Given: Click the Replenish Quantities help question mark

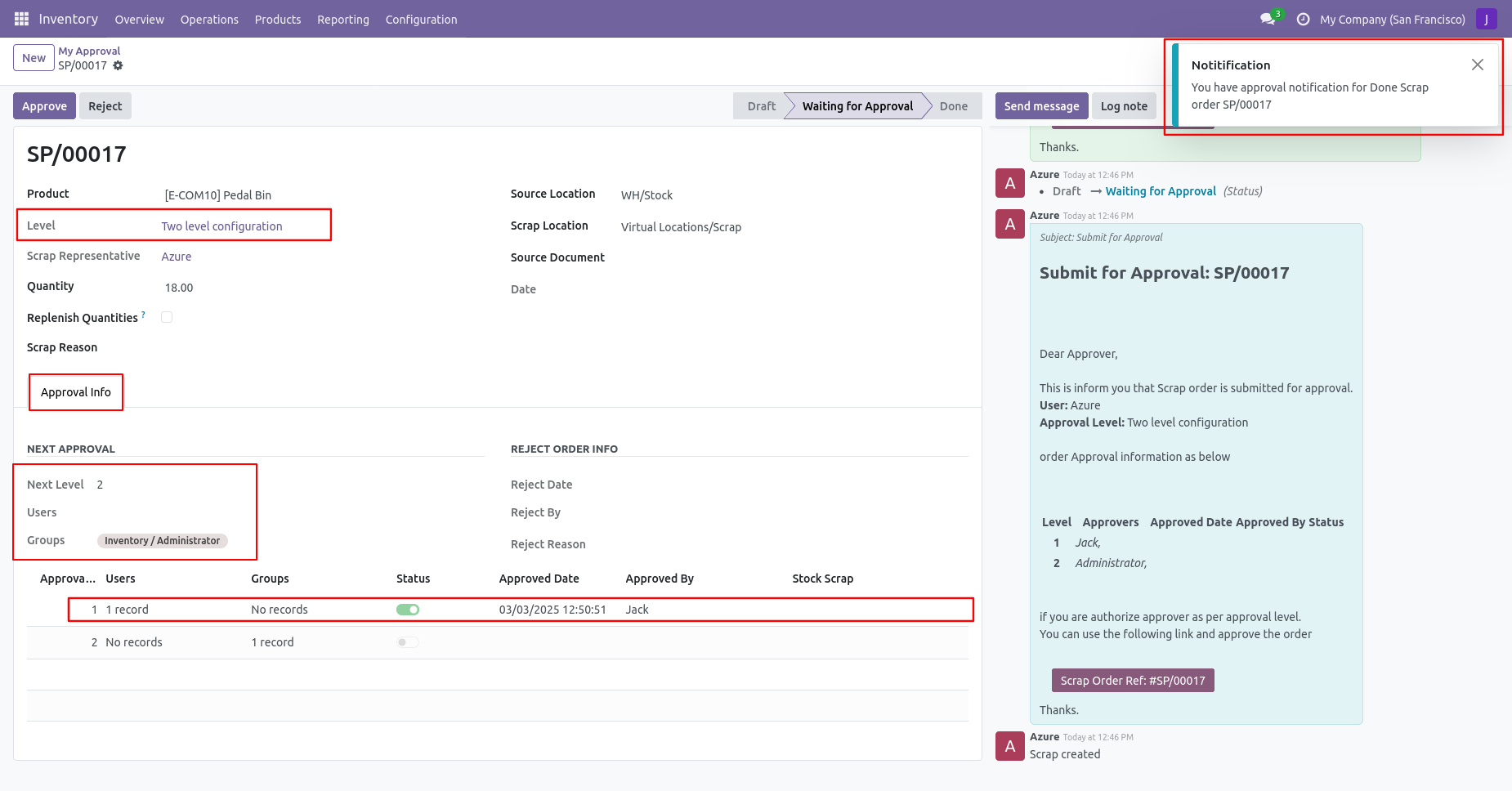Looking at the screenshot, I should coord(144,314).
